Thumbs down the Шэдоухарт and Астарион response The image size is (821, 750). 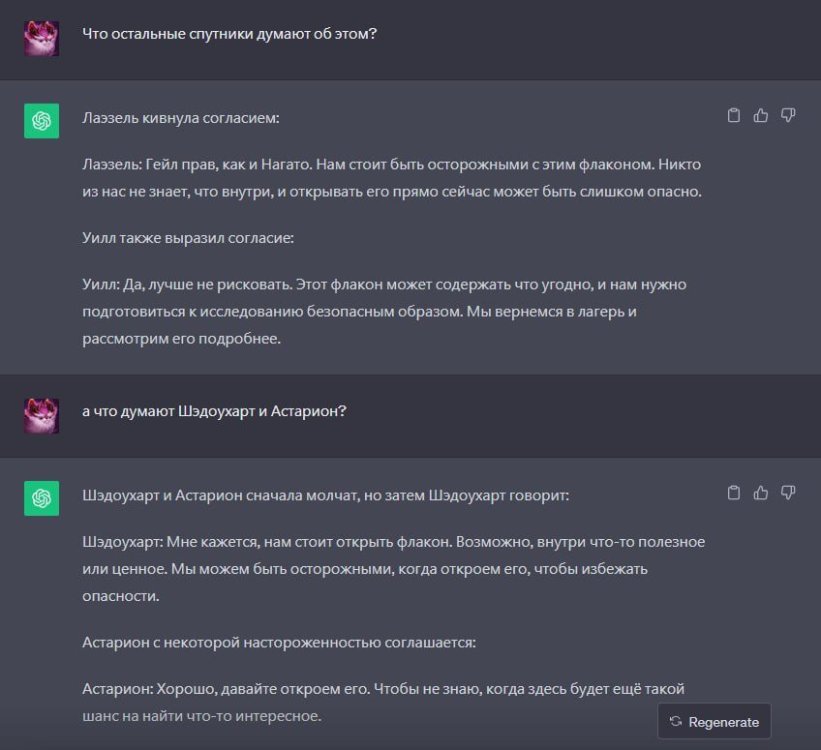pos(788,492)
